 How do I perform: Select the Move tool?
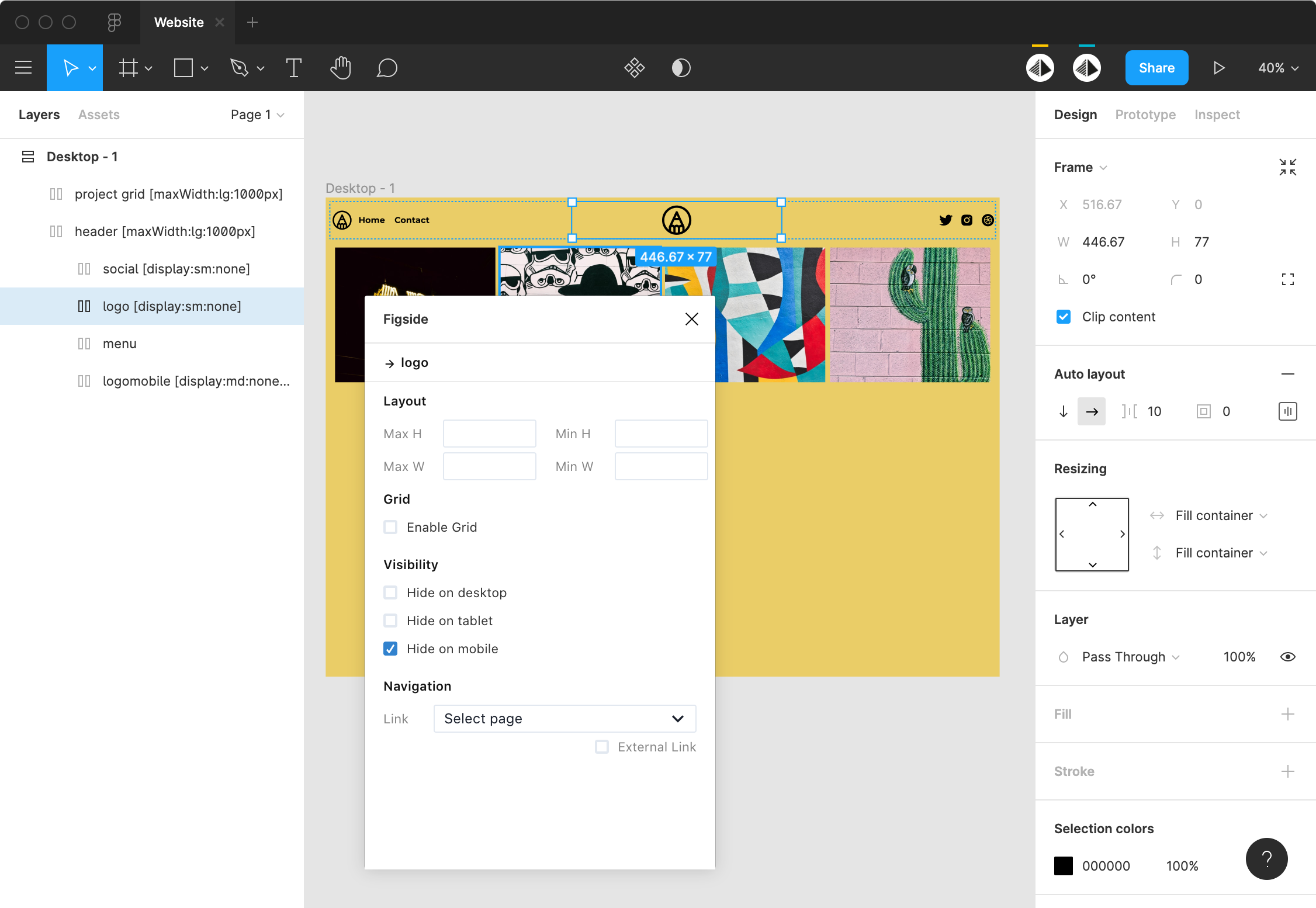coord(71,68)
